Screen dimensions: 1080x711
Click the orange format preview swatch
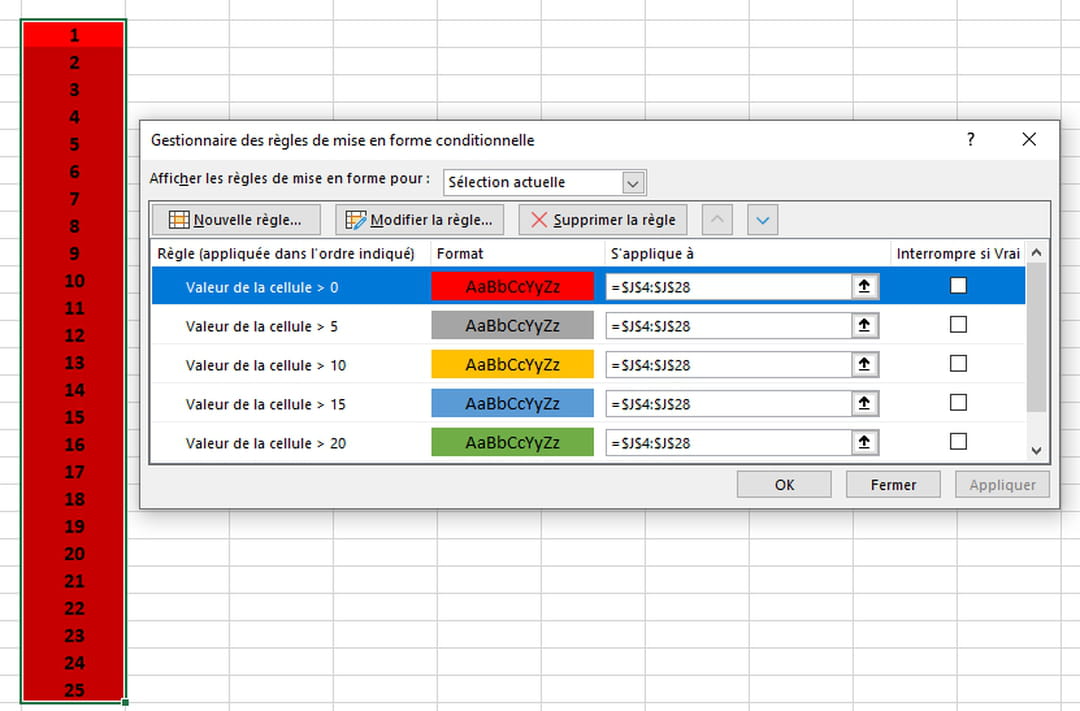coord(512,364)
